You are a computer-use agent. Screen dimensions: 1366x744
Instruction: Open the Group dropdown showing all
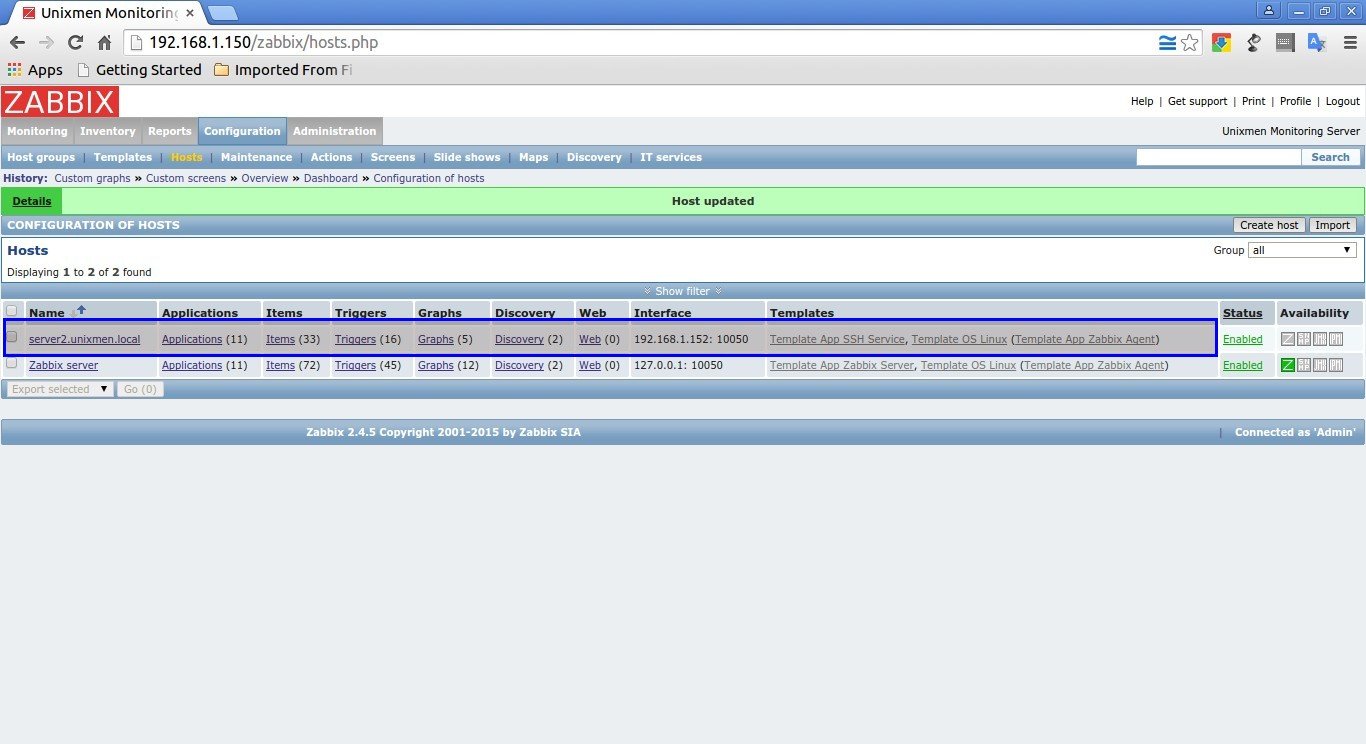tap(1302, 250)
